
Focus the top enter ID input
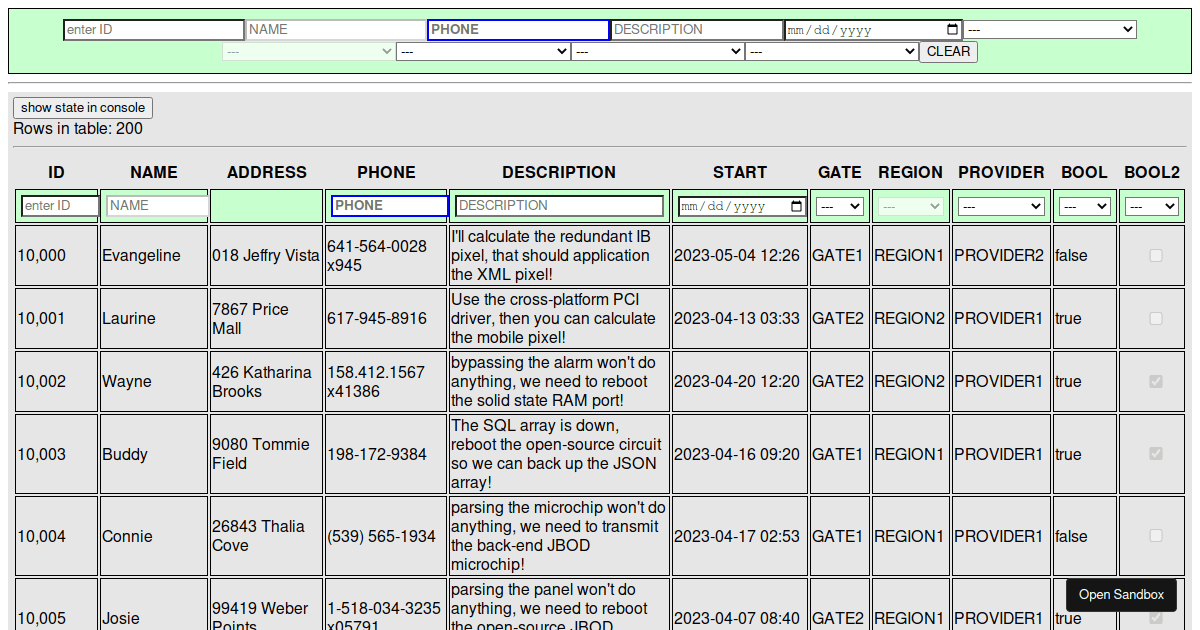(x=153, y=30)
